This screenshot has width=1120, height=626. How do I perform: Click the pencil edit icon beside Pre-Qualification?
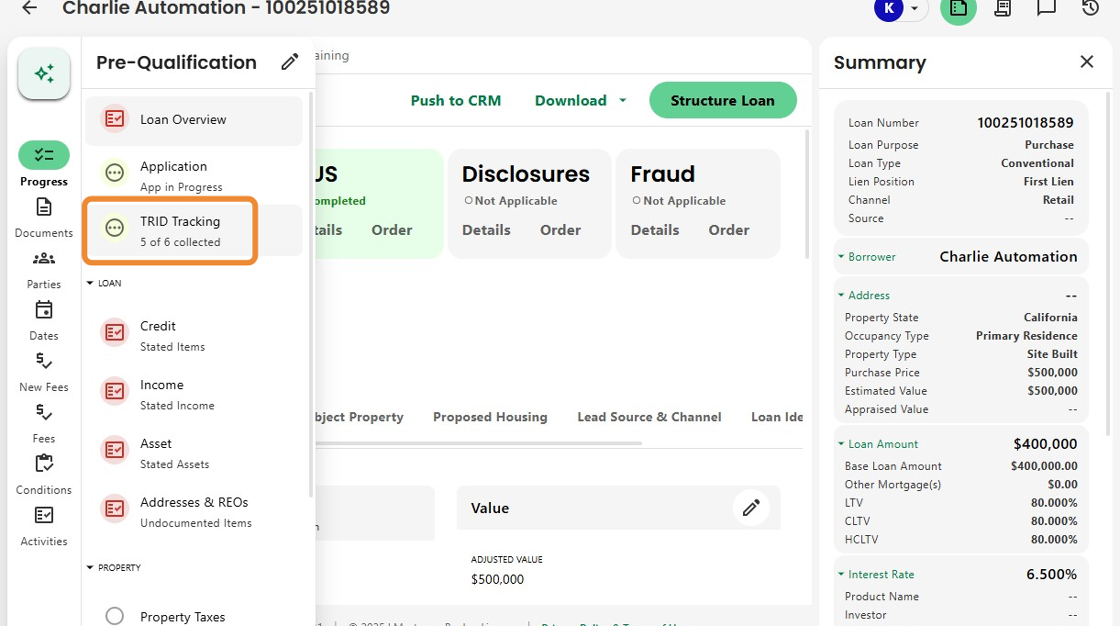click(x=290, y=62)
